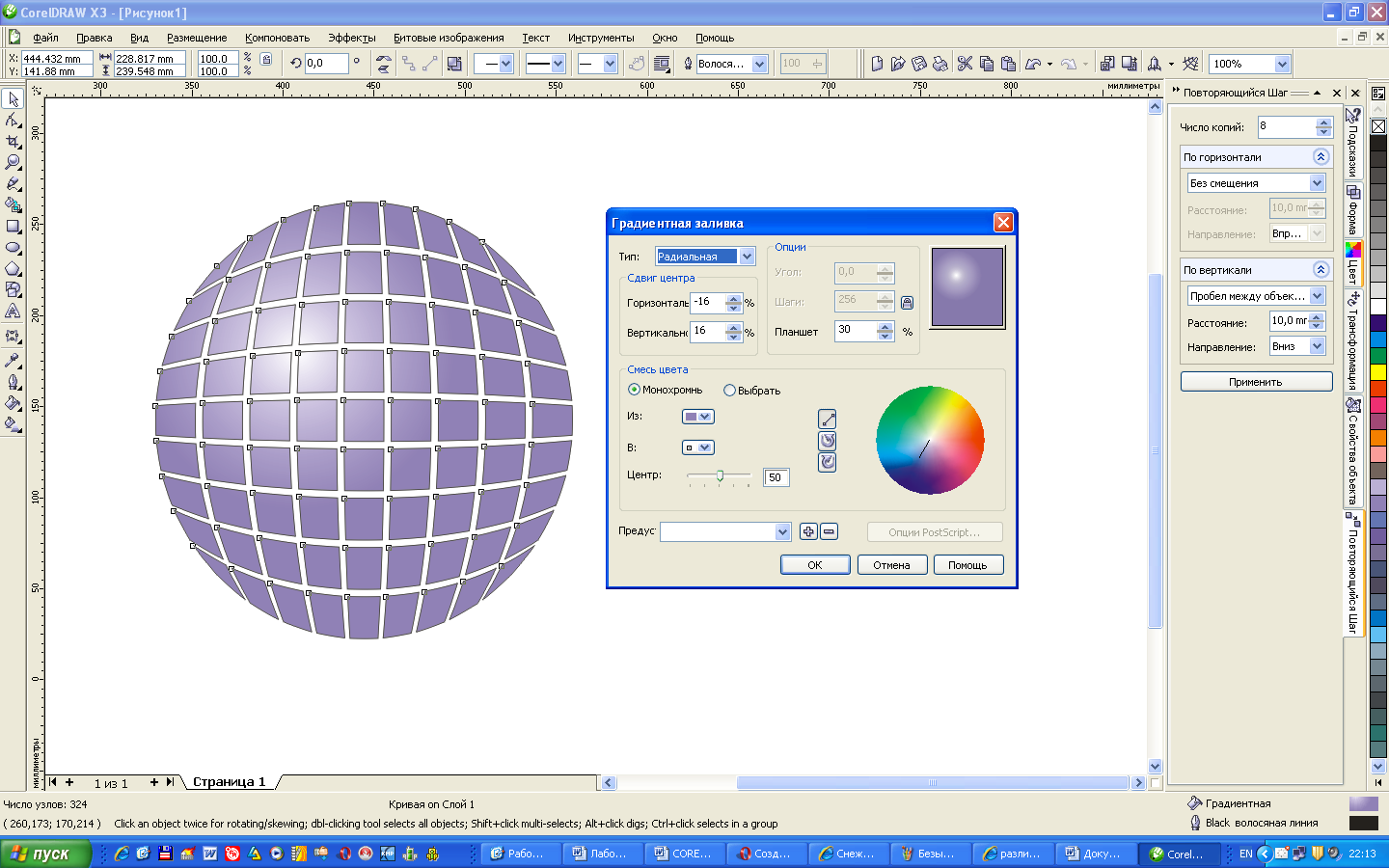Select the Shape tool
Viewport: 1389px width, 868px height.
pyautogui.click(x=13, y=121)
